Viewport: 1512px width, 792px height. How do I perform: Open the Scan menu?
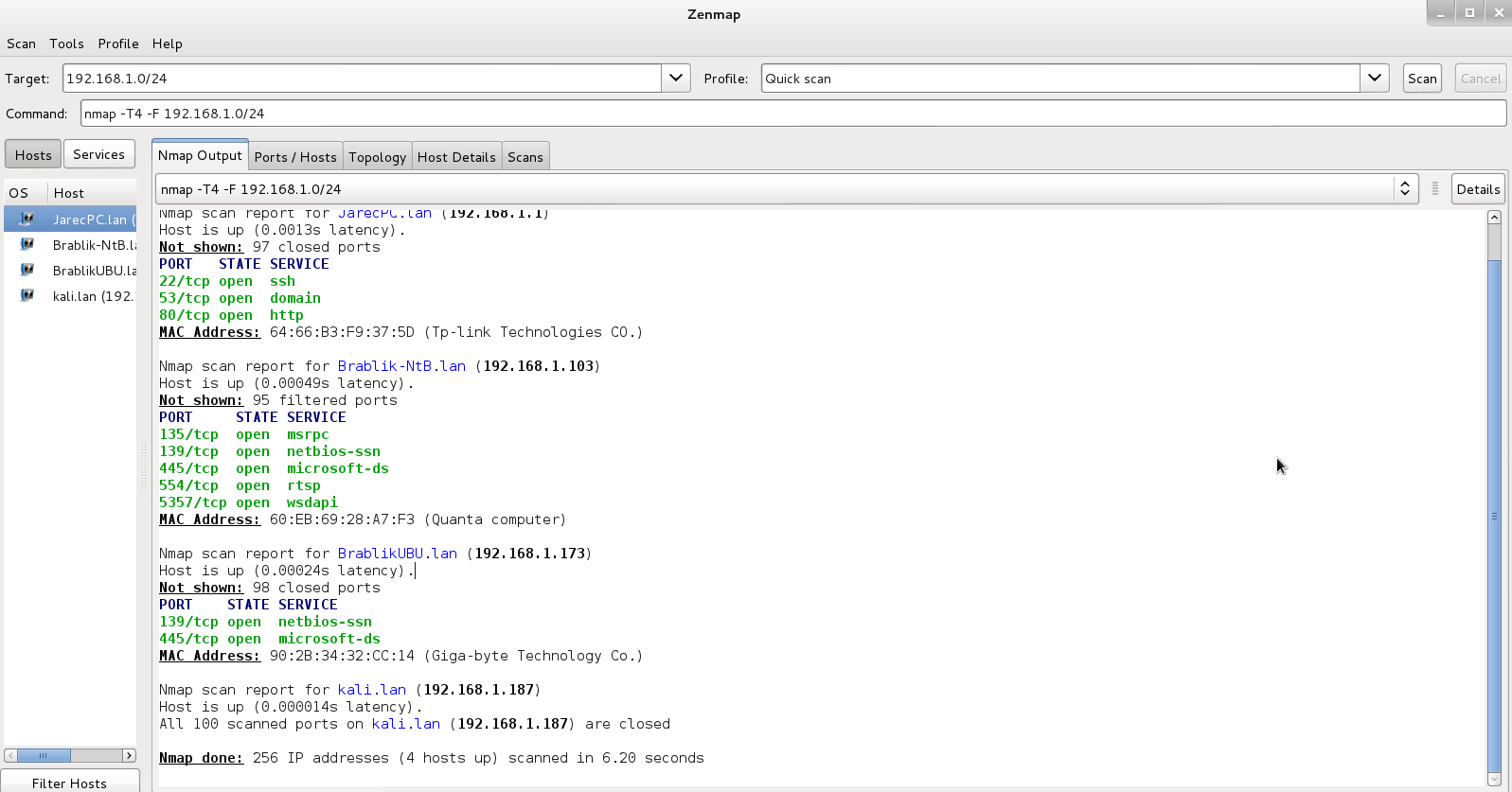pyautogui.click(x=21, y=44)
